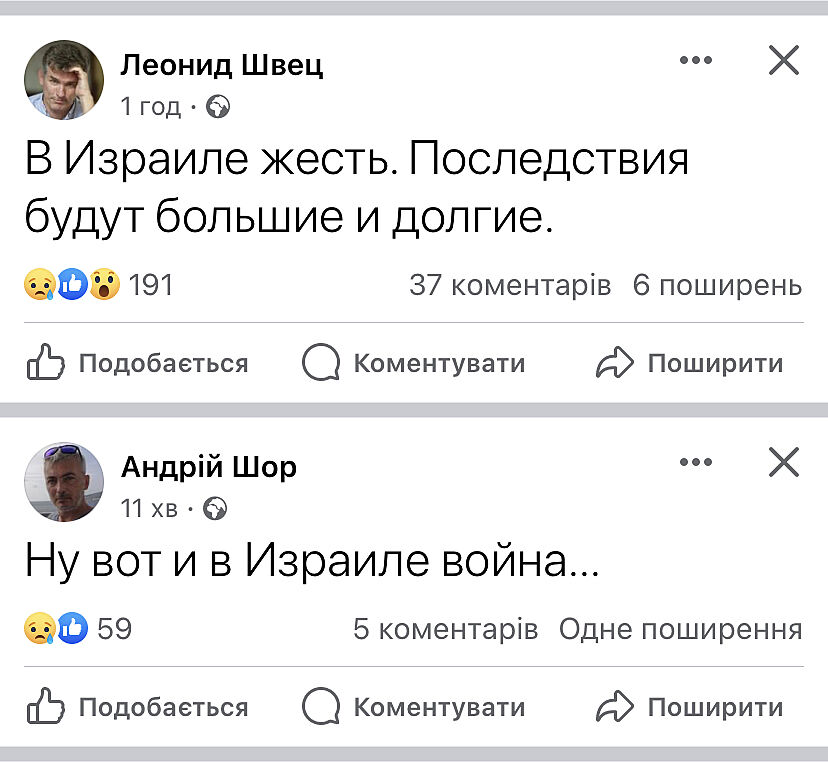Hide Андрій Шор post with X
This screenshot has height=763, width=828.
click(784, 462)
